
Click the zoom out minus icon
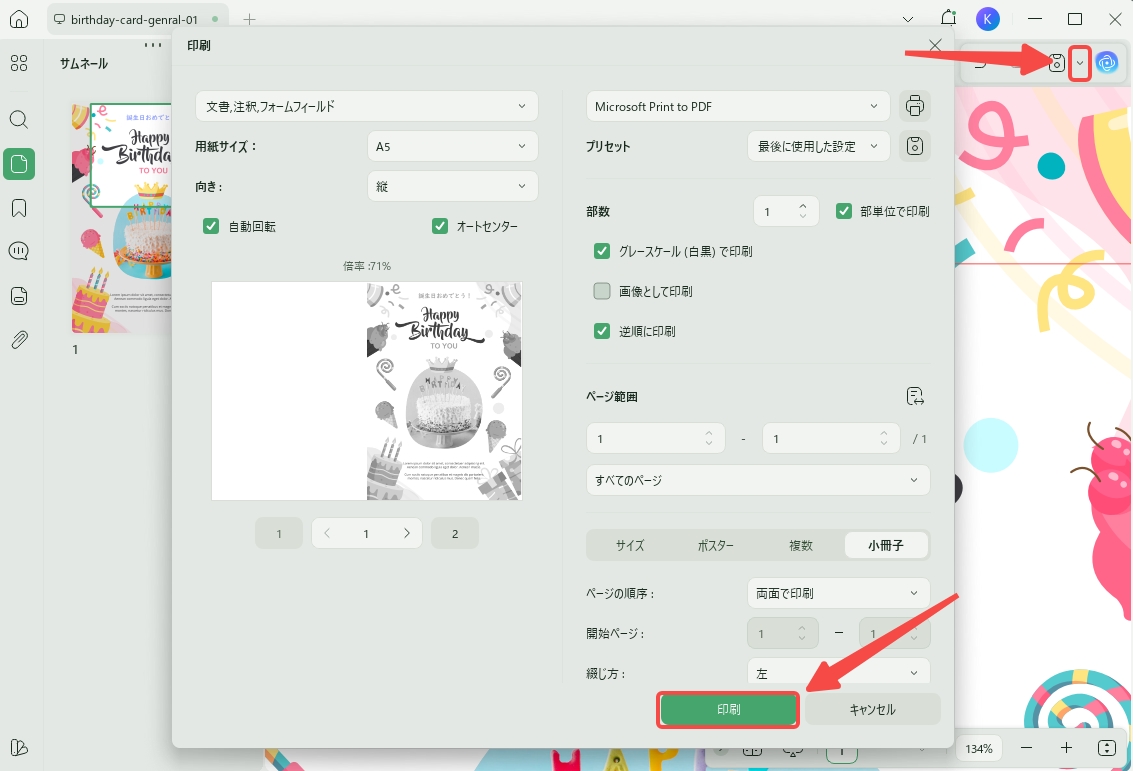tap(1027, 749)
